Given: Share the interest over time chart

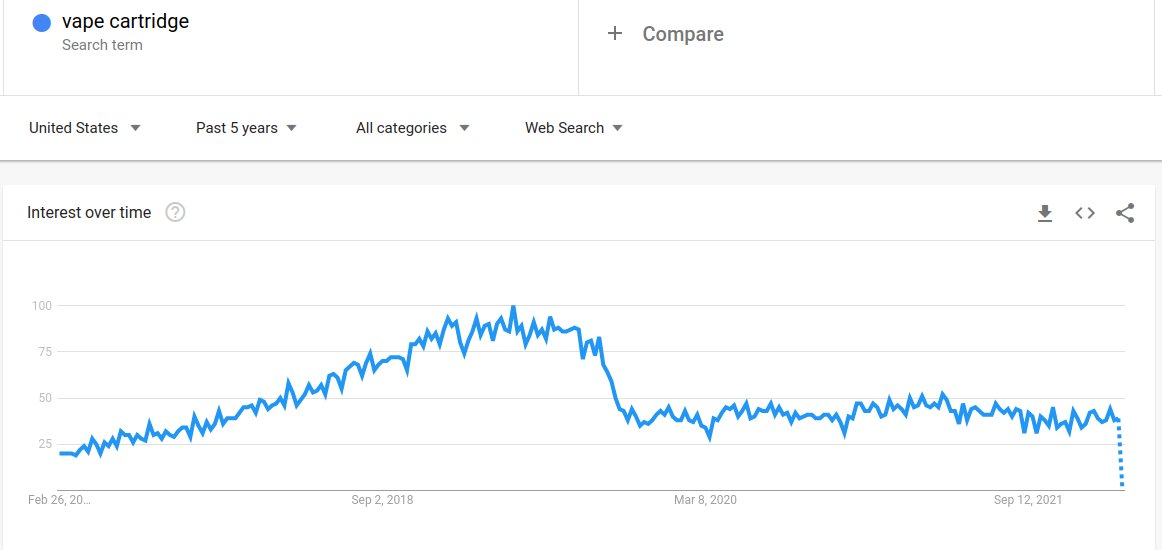Looking at the screenshot, I should click(x=1125, y=213).
